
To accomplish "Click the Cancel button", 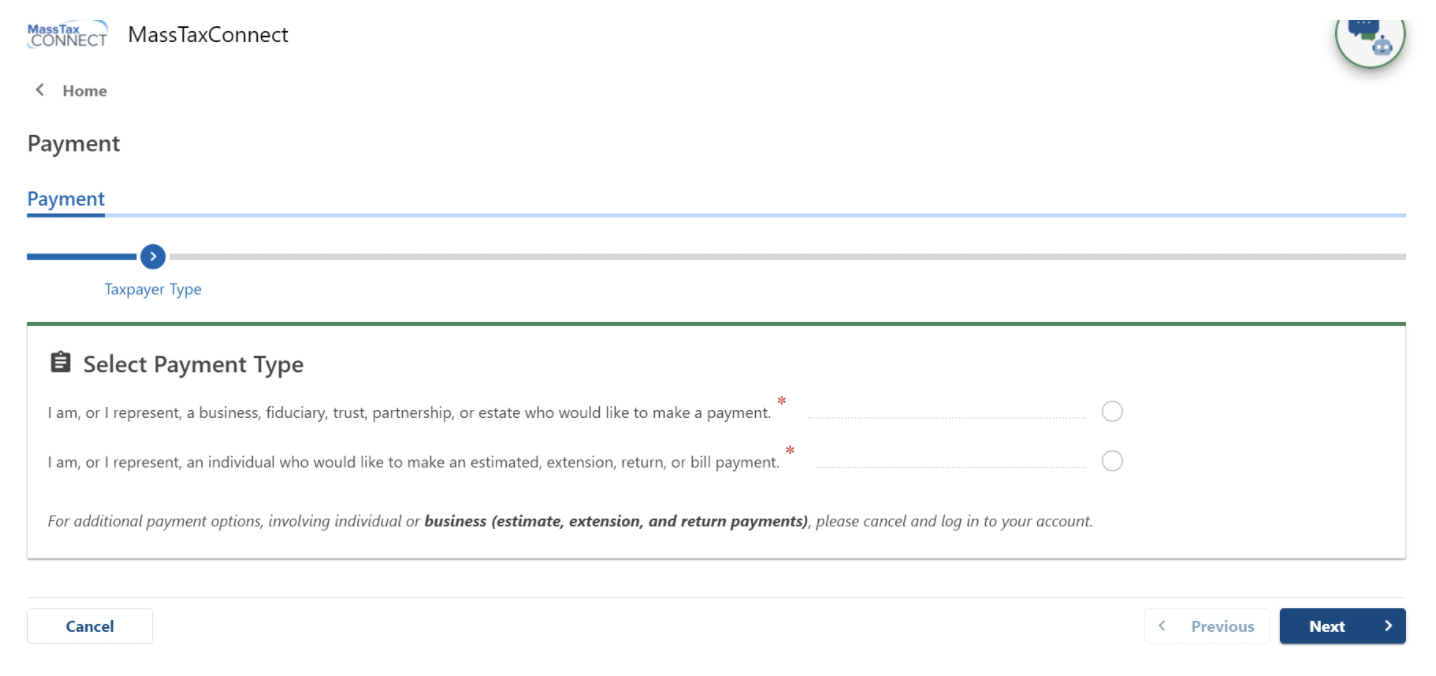I will (90, 626).
